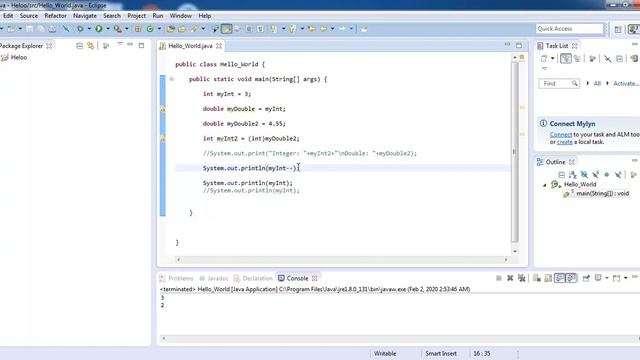Click Focus on Workweek icon in Task List
Viewport: 640px width, 360px height.
[593, 59]
